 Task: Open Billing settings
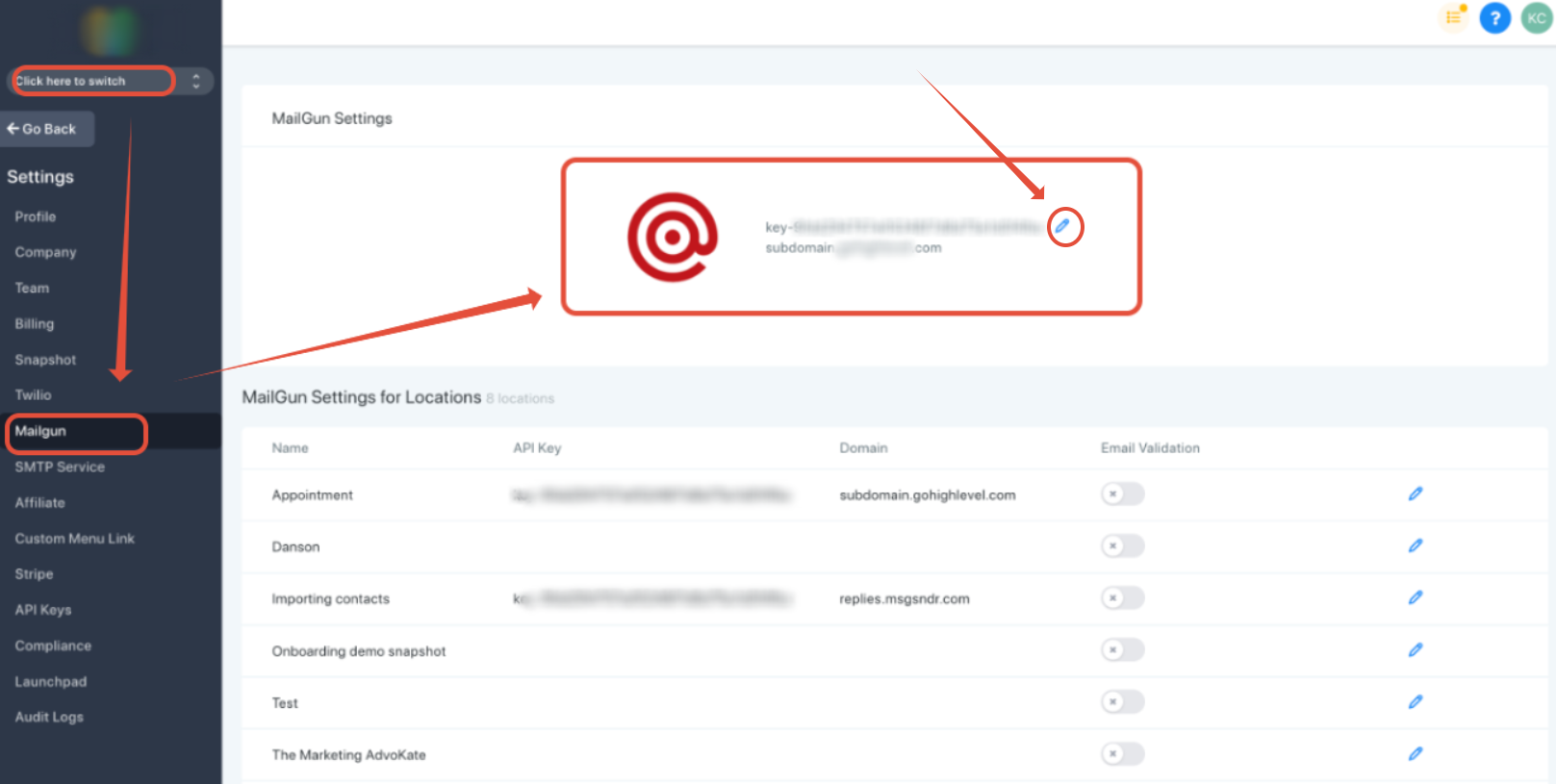click(x=35, y=323)
